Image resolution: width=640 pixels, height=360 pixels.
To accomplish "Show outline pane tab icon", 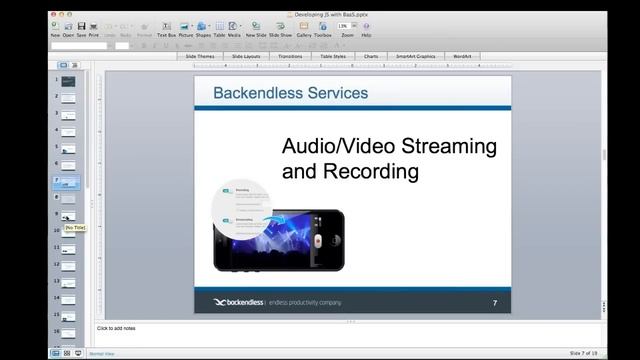I will coord(74,65).
